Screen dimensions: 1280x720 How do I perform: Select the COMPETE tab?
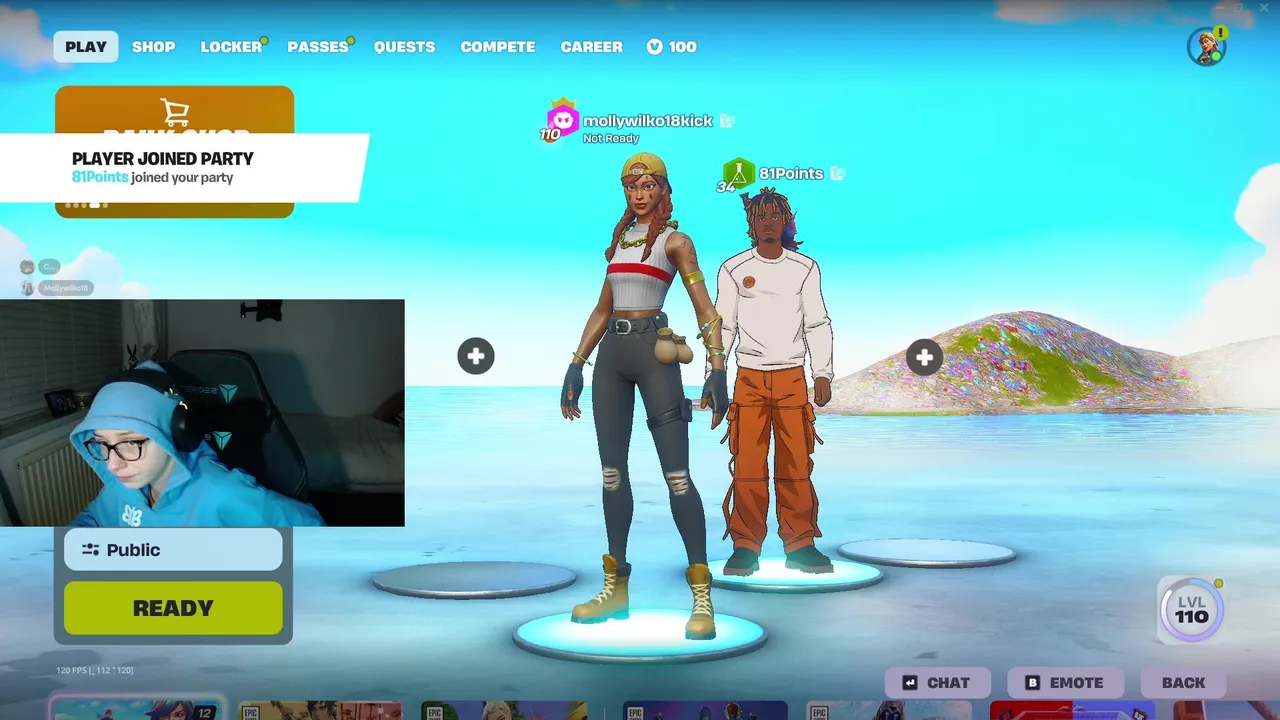[x=497, y=47]
